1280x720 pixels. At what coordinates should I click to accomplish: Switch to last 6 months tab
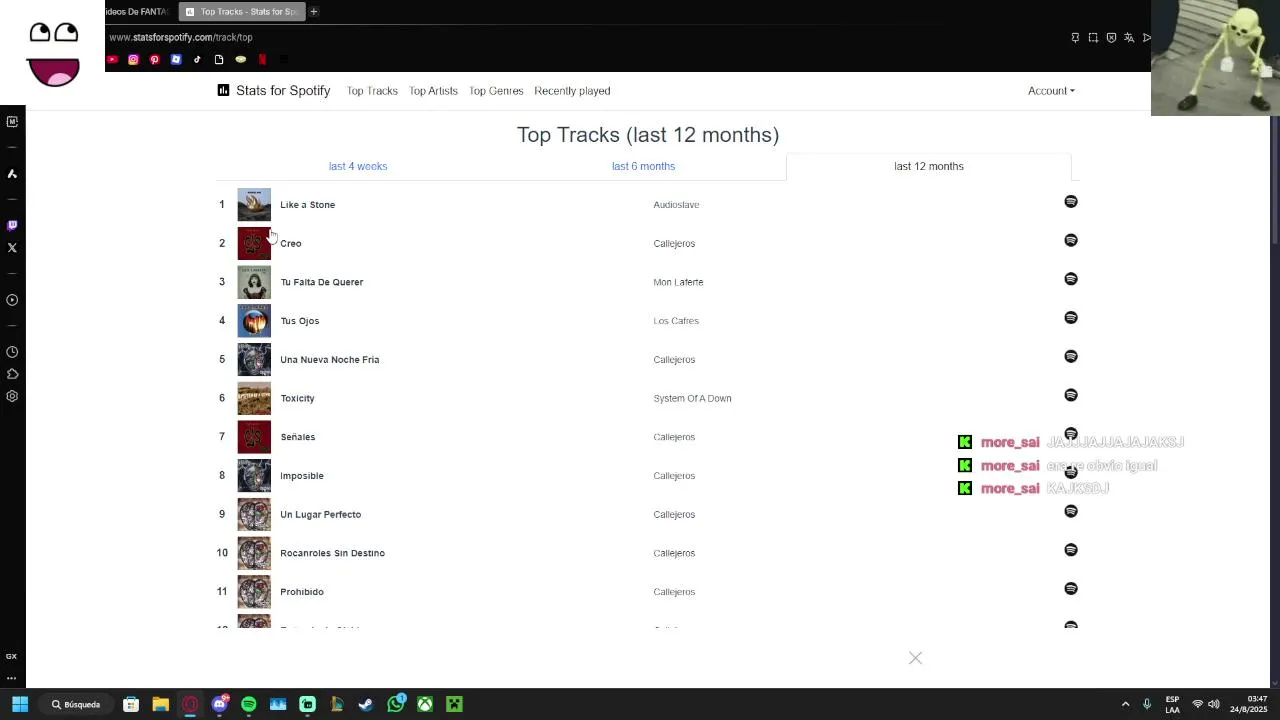(x=643, y=166)
